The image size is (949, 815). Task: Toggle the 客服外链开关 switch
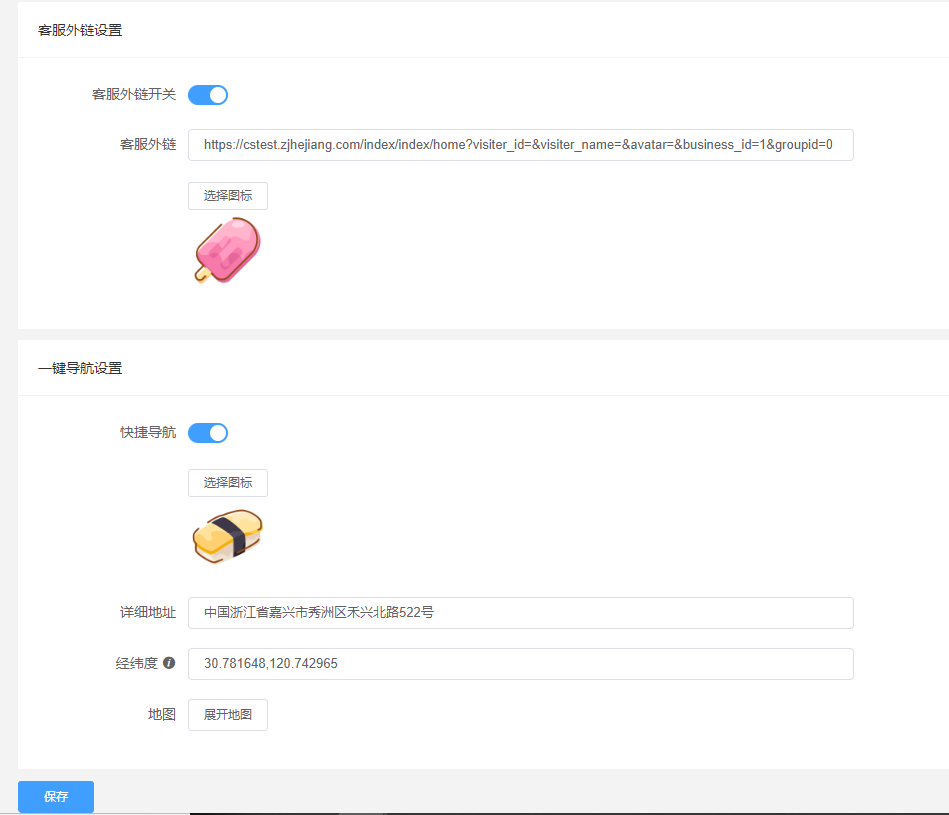pos(208,95)
